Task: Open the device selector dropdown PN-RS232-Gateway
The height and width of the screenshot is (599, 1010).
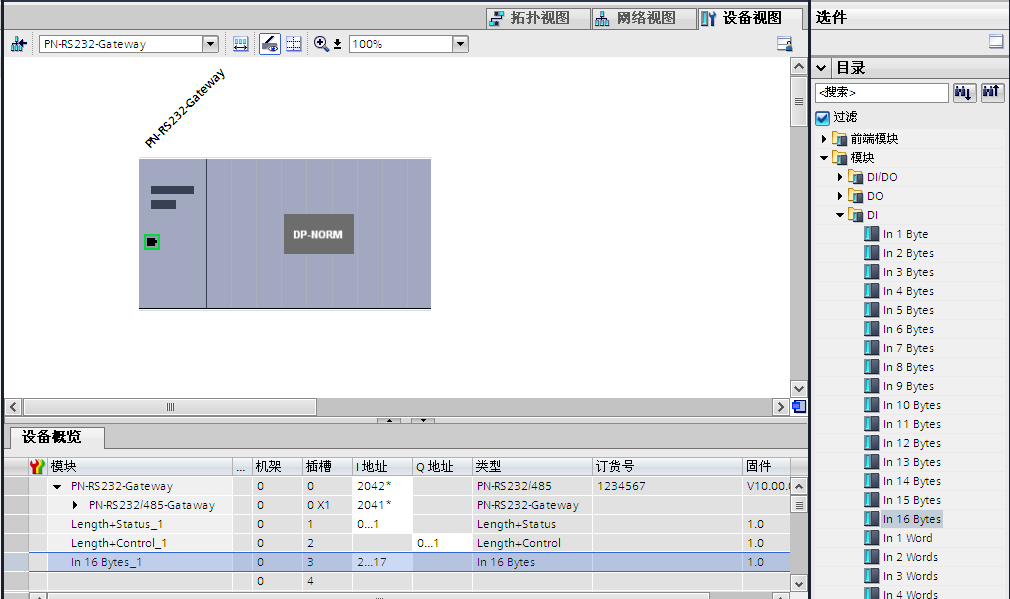Action: (x=210, y=44)
